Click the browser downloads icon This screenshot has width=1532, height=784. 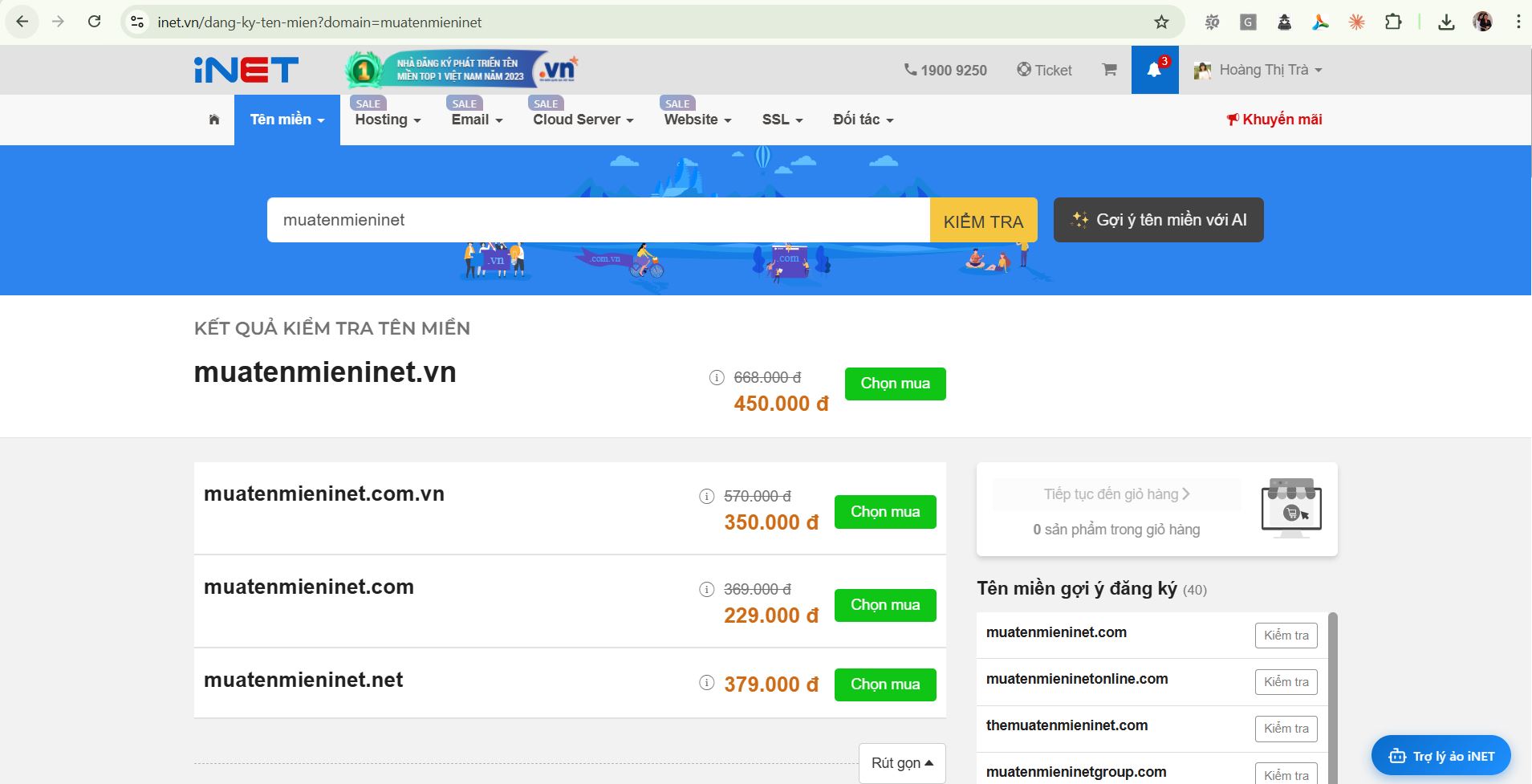pos(1446,22)
